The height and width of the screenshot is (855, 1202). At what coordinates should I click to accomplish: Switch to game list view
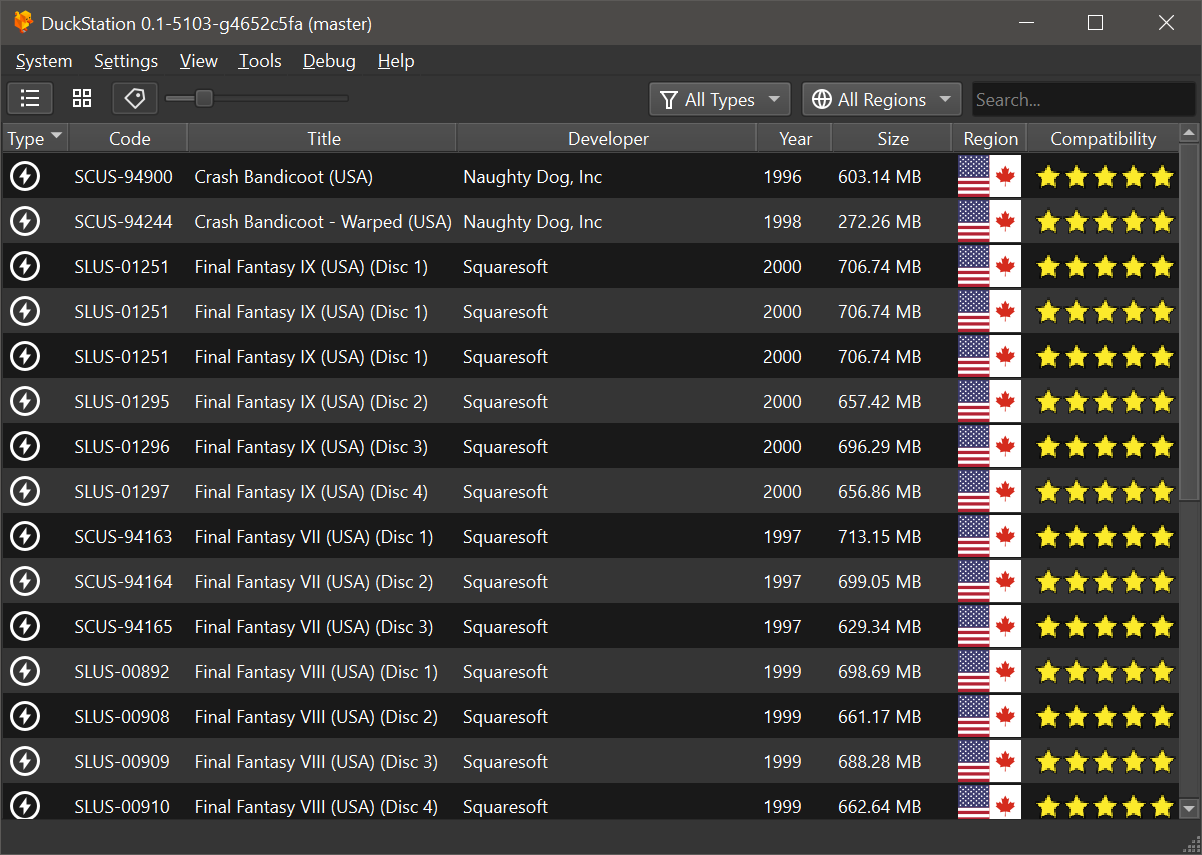(30, 98)
